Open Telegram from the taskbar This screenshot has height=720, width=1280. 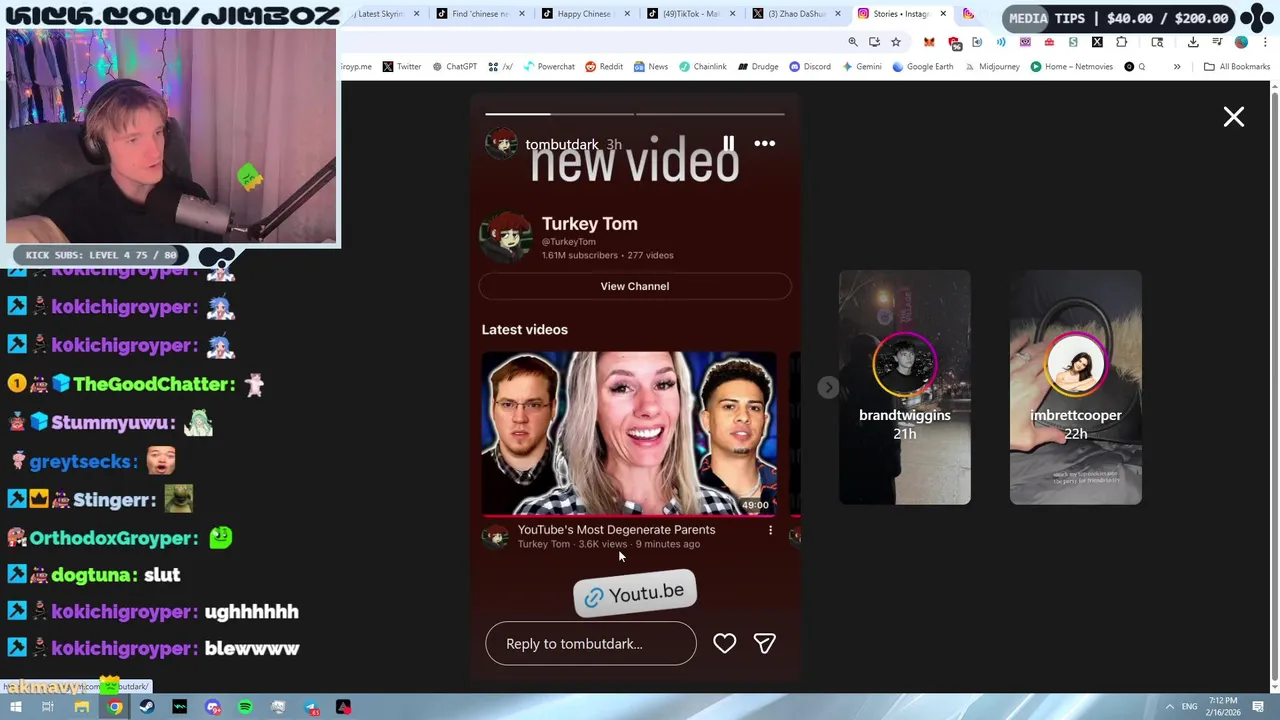pyautogui.click(x=311, y=707)
